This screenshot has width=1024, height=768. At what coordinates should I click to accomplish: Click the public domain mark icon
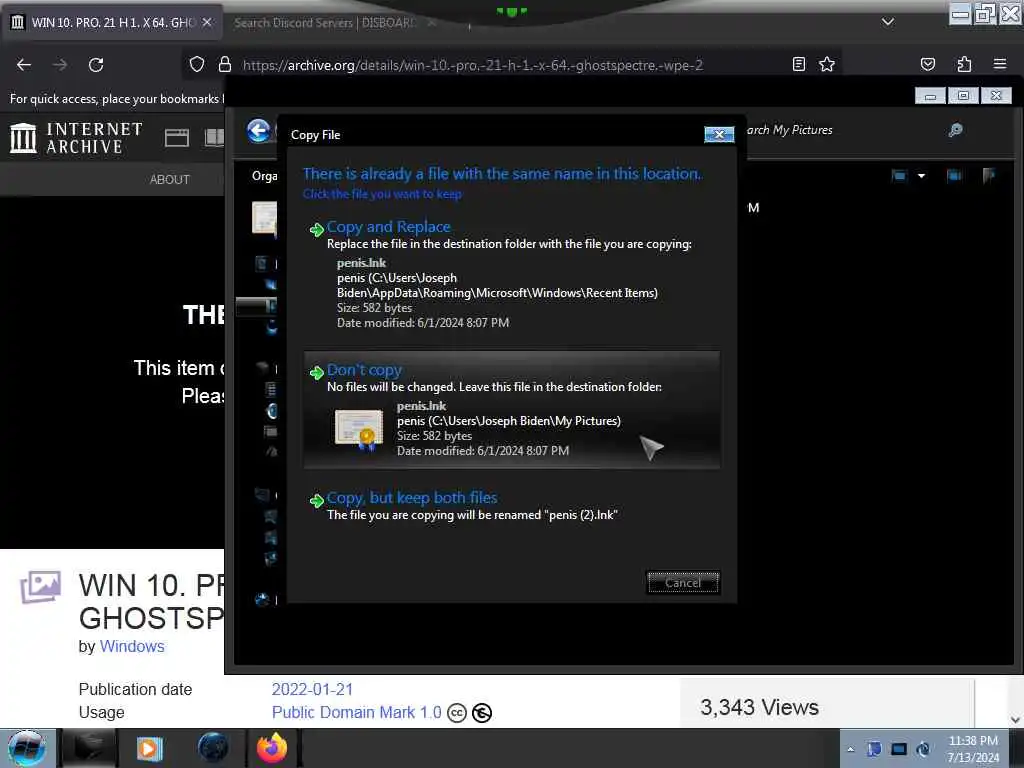pyautogui.click(x=482, y=712)
